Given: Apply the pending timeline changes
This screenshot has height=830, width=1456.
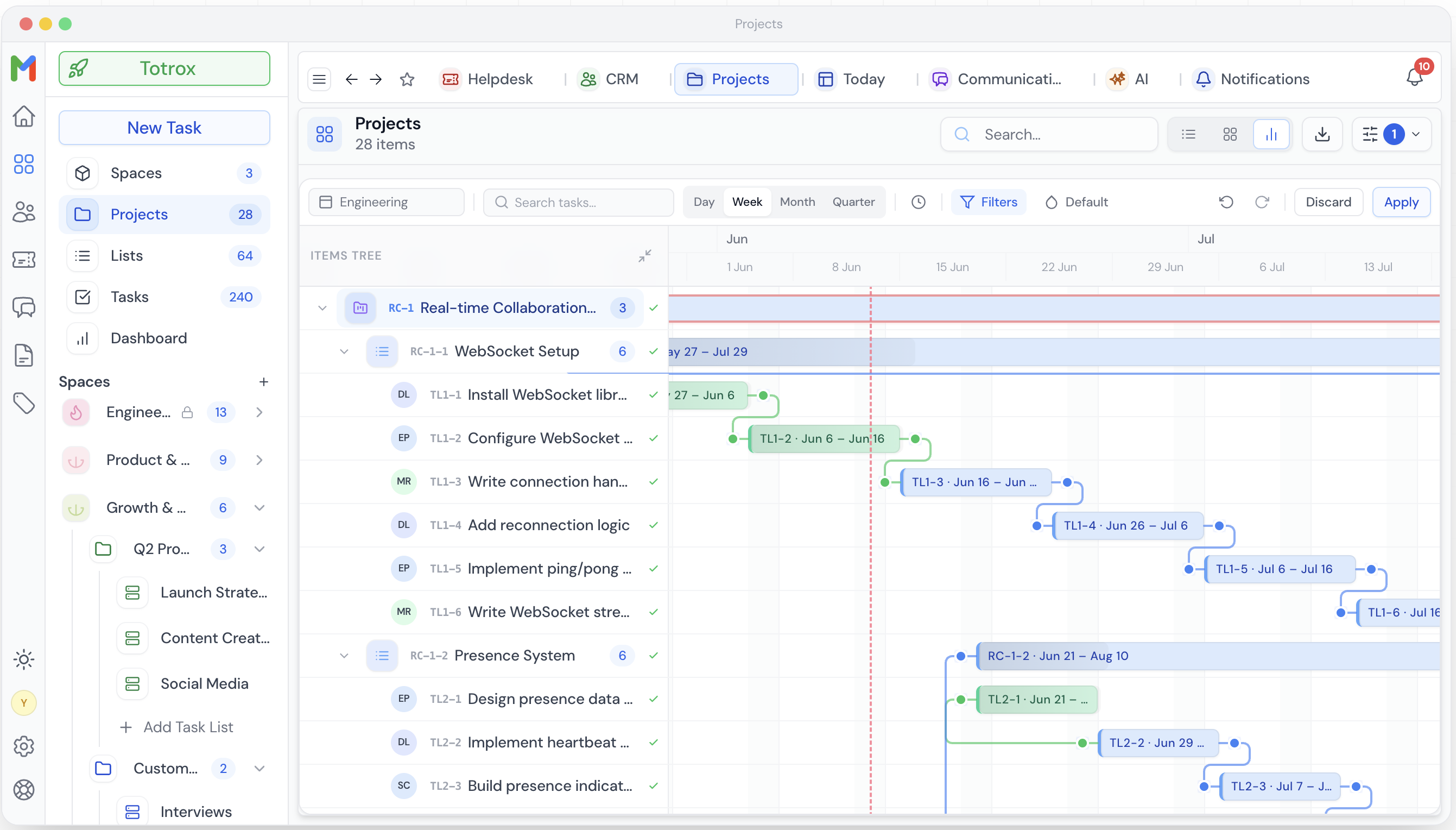Looking at the screenshot, I should 1401,203.
